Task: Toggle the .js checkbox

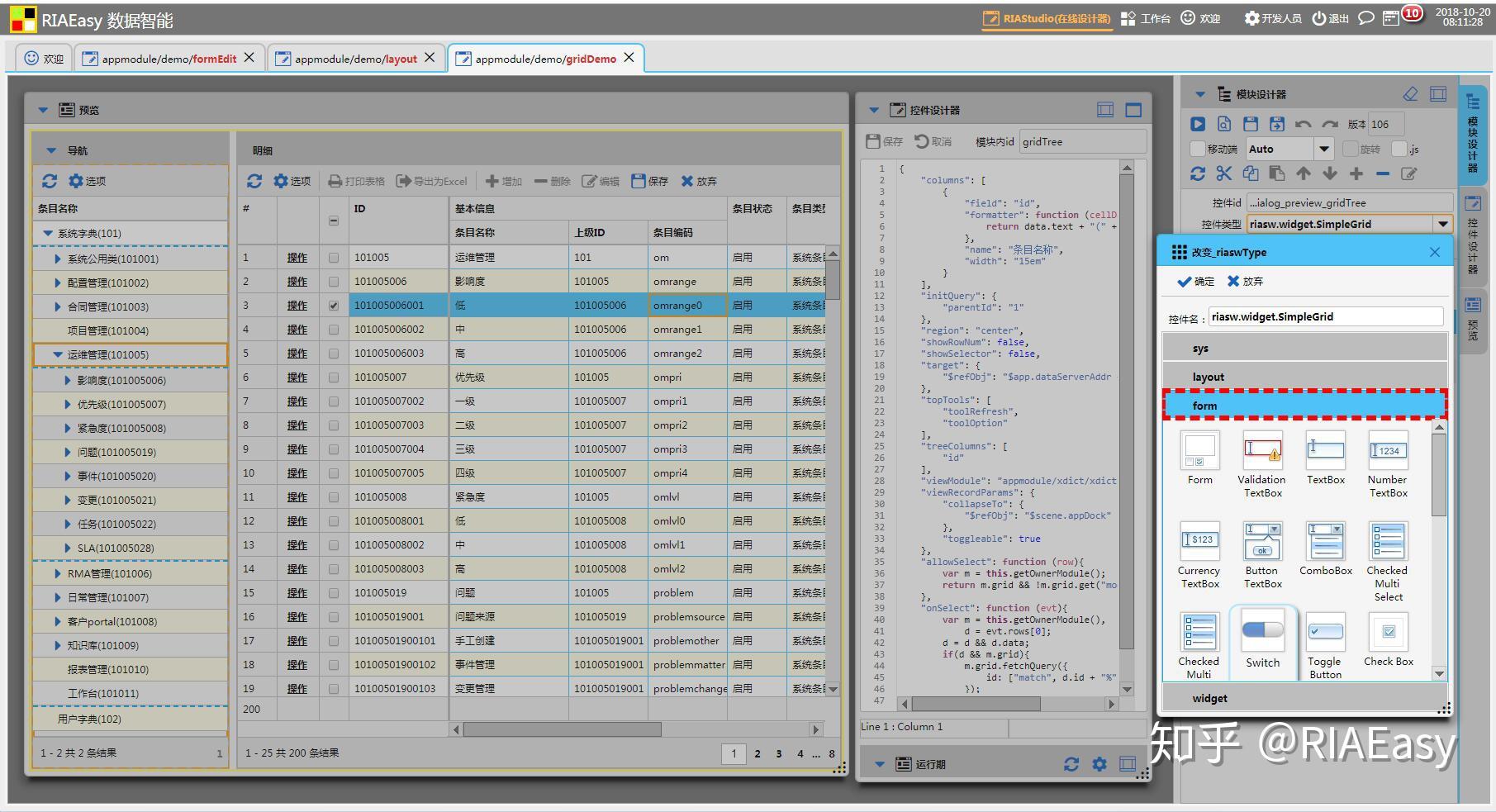Action: click(1399, 149)
